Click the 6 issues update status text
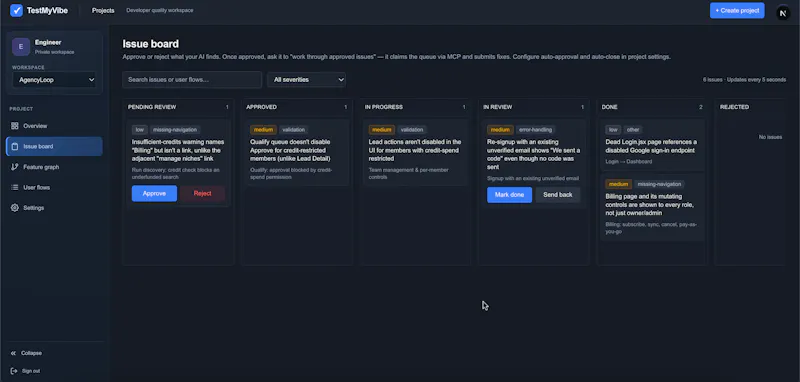This screenshot has width=800, height=382. point(744,80)
